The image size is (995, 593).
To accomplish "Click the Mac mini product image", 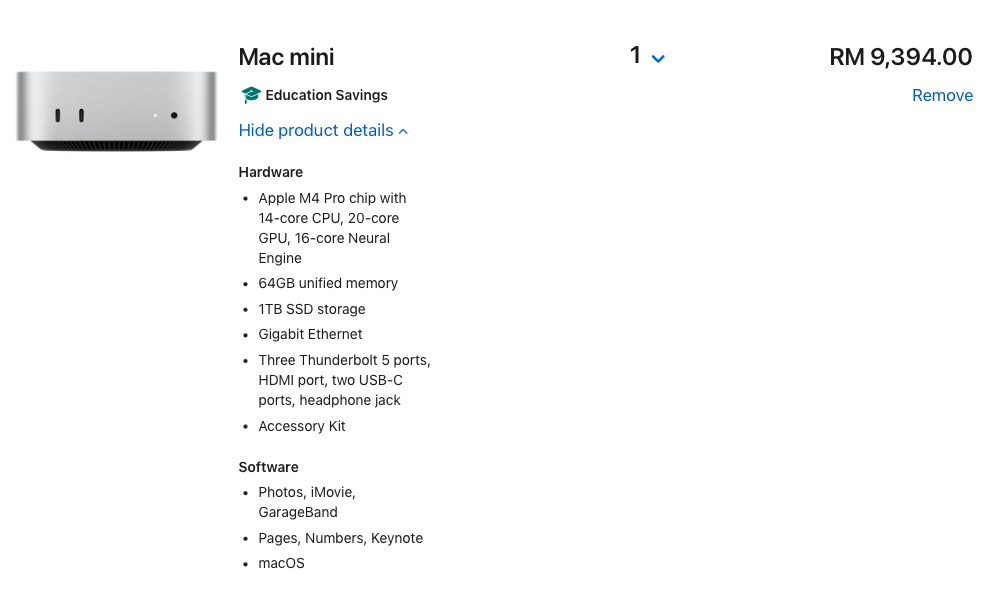I will pyautogui.click(x=116, y=111).
